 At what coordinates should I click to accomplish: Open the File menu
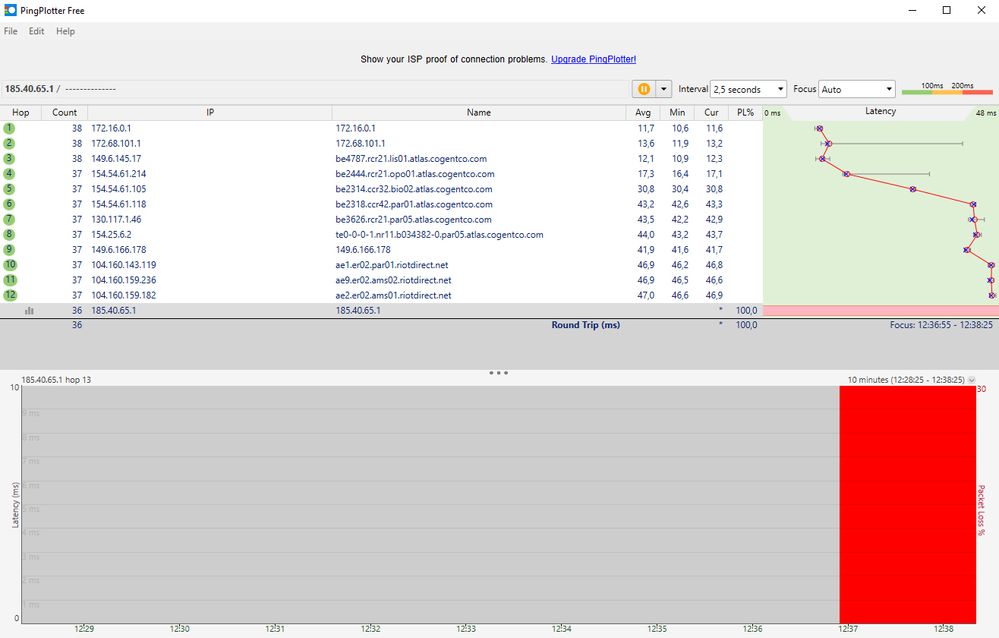(x=11, y=31)
